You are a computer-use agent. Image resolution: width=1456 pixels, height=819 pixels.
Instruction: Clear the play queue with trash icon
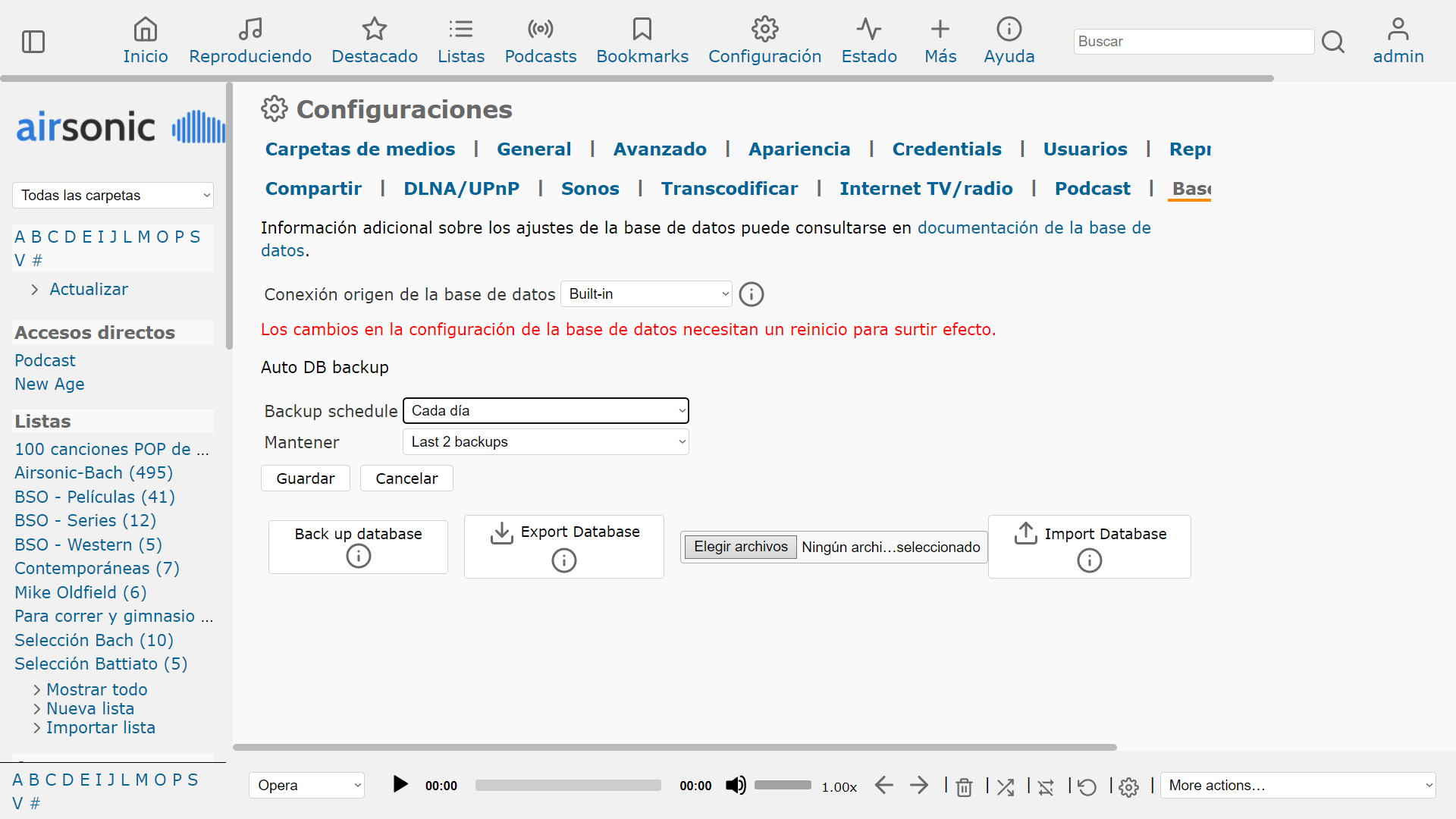(x=964, y=786)
